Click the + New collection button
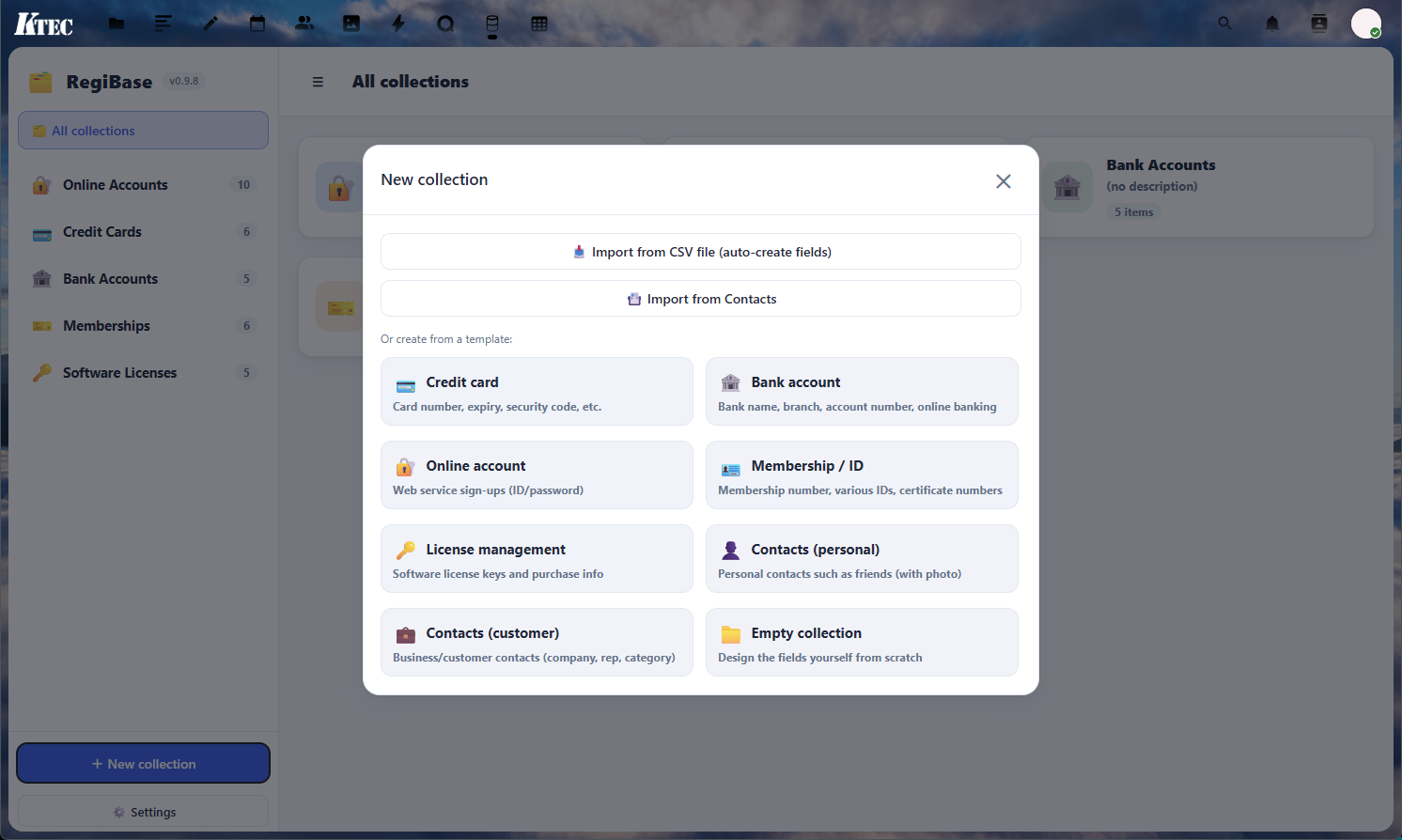The image size is (1402, 840). point(143,764)
